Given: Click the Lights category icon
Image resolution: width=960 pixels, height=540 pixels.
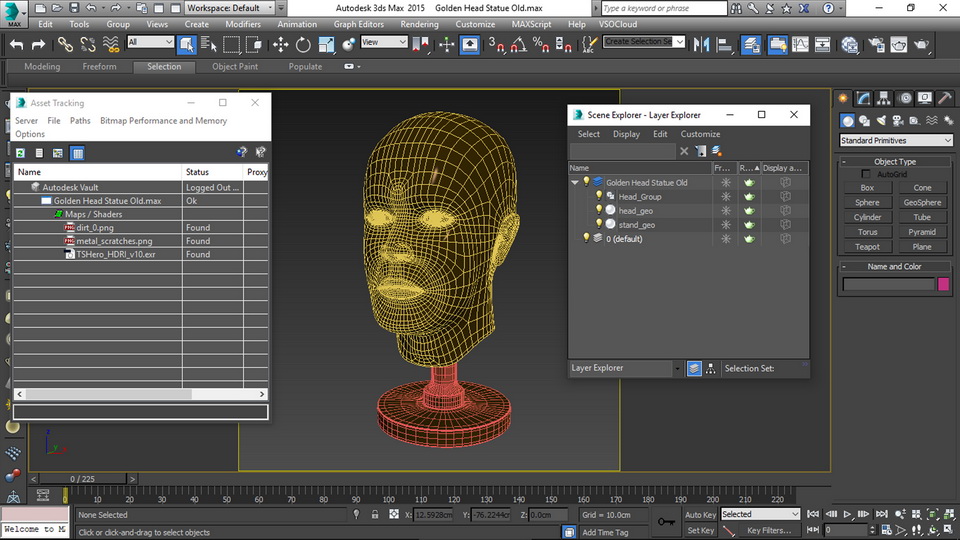Looking at the screenshot, I should pyautogui.click(x=883, y=120).
